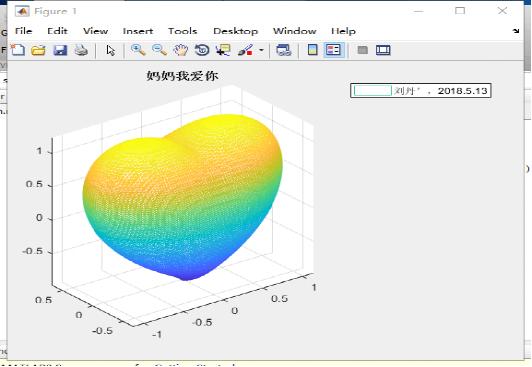Click the Link Plot toolbar button

click(284, 50)
